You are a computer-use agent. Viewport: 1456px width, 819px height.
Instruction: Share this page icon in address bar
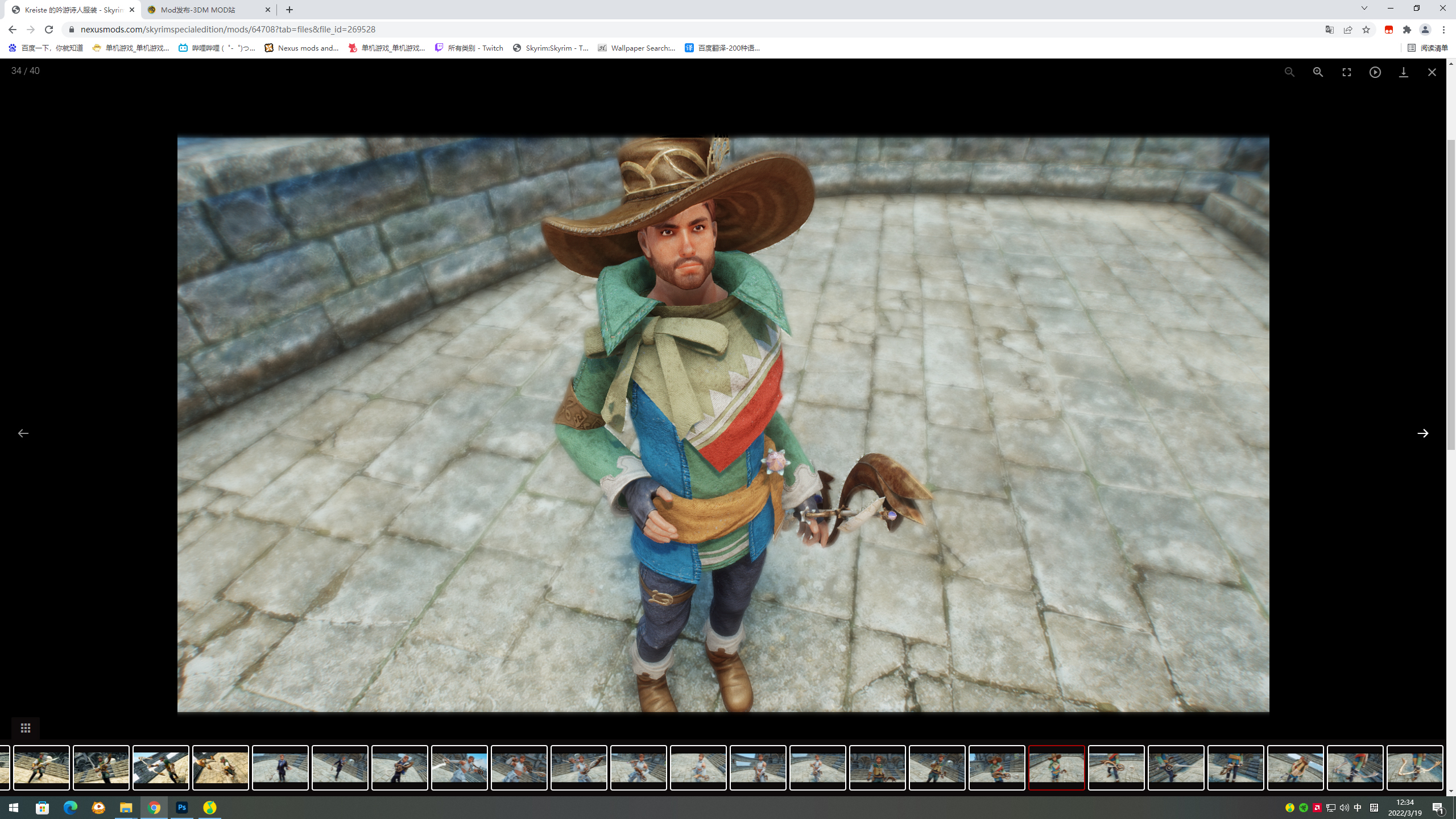coord(1348,30)
